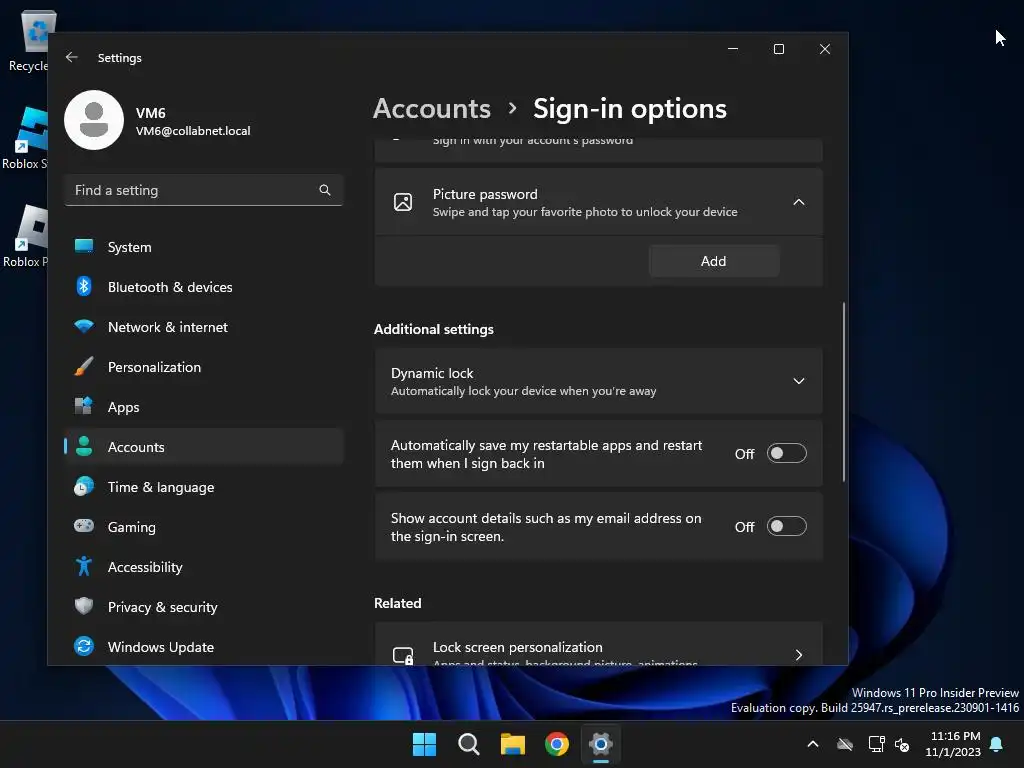Click the Gaming controller icon
The width and height of the screenshot is (1024, 768).
pyautogui.click(x=84, y=526)
